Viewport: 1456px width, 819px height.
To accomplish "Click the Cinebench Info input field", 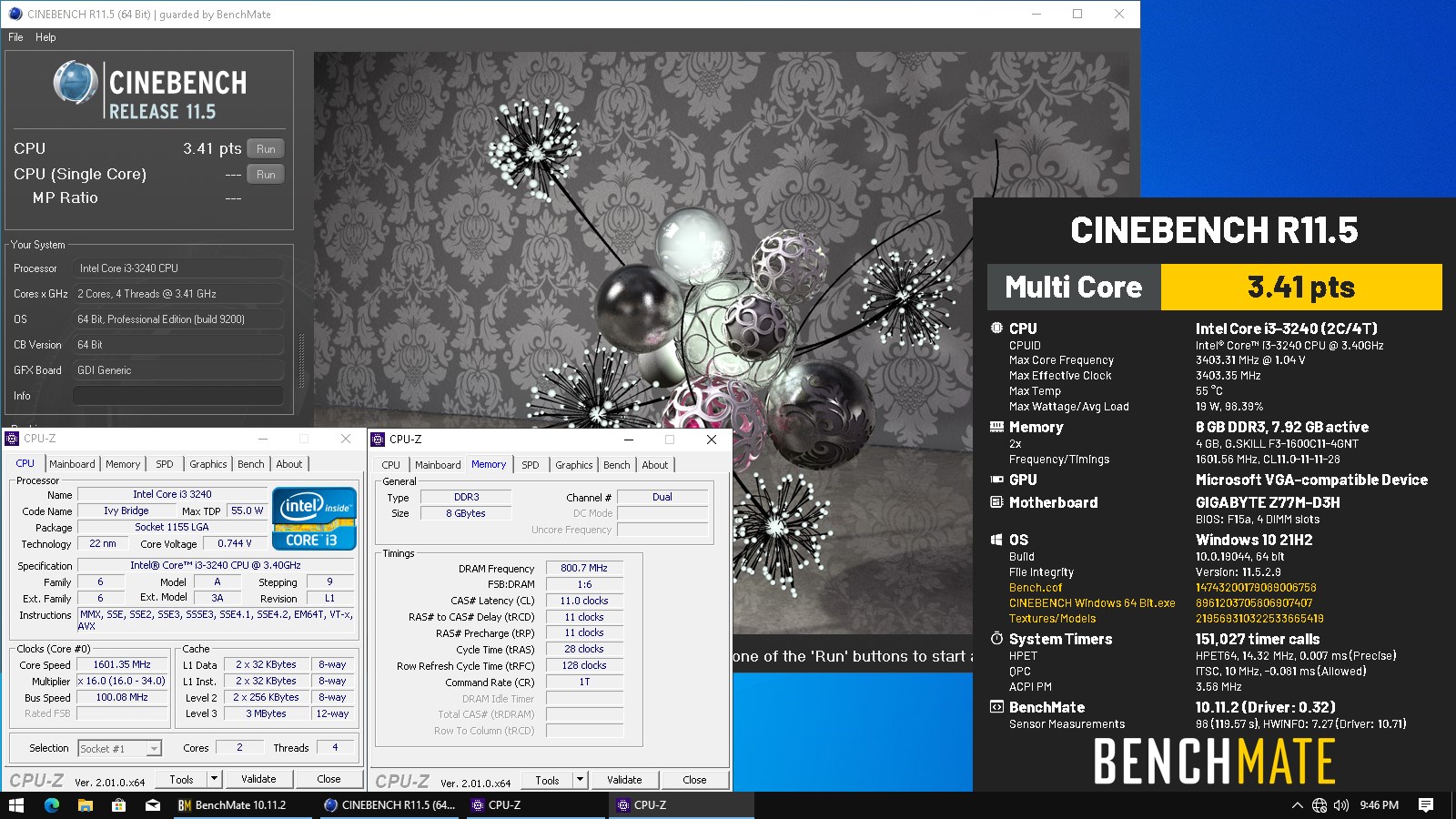I will (177, 396).
